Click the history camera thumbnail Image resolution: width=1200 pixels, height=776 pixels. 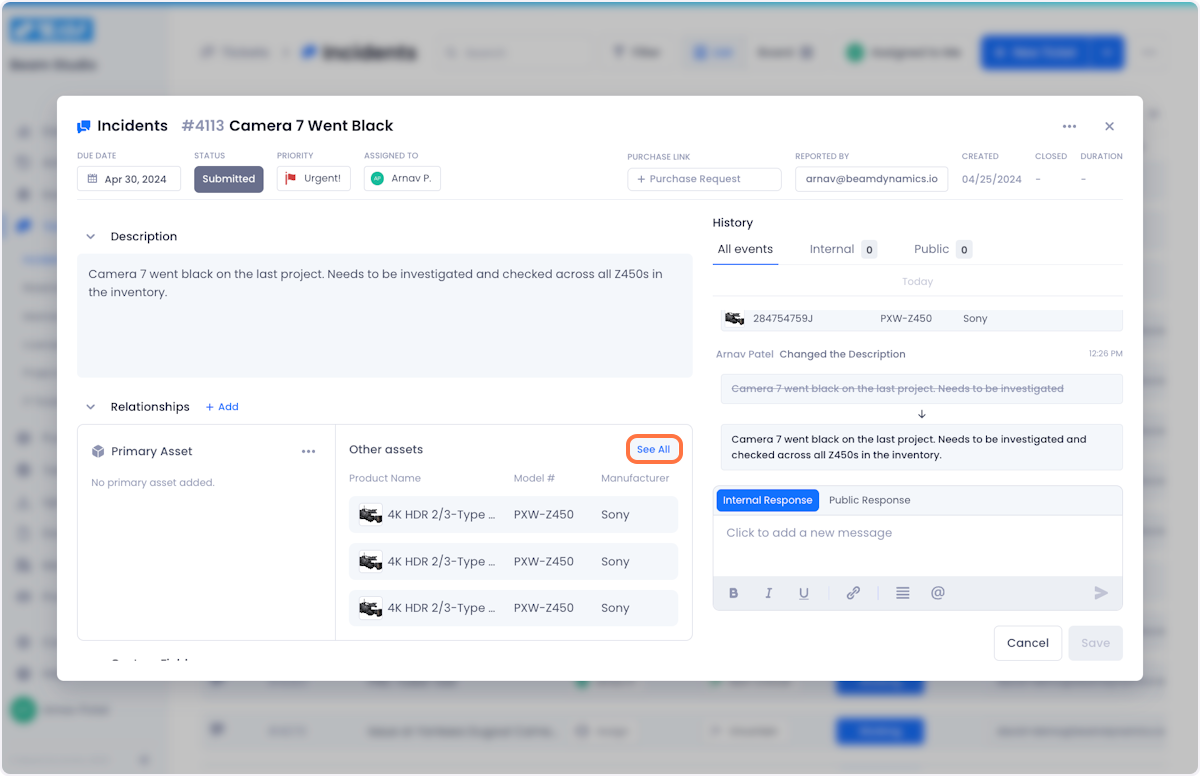[x=735, y=319]
